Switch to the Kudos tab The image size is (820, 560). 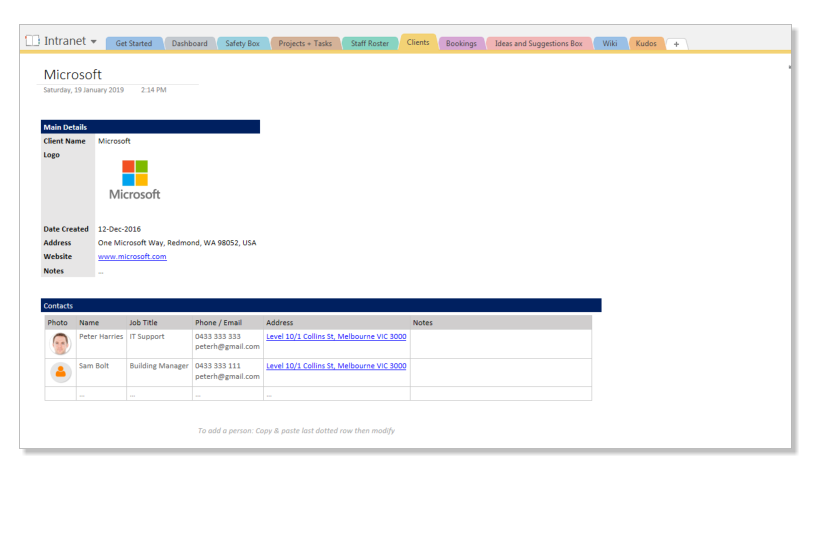[646, 43]
